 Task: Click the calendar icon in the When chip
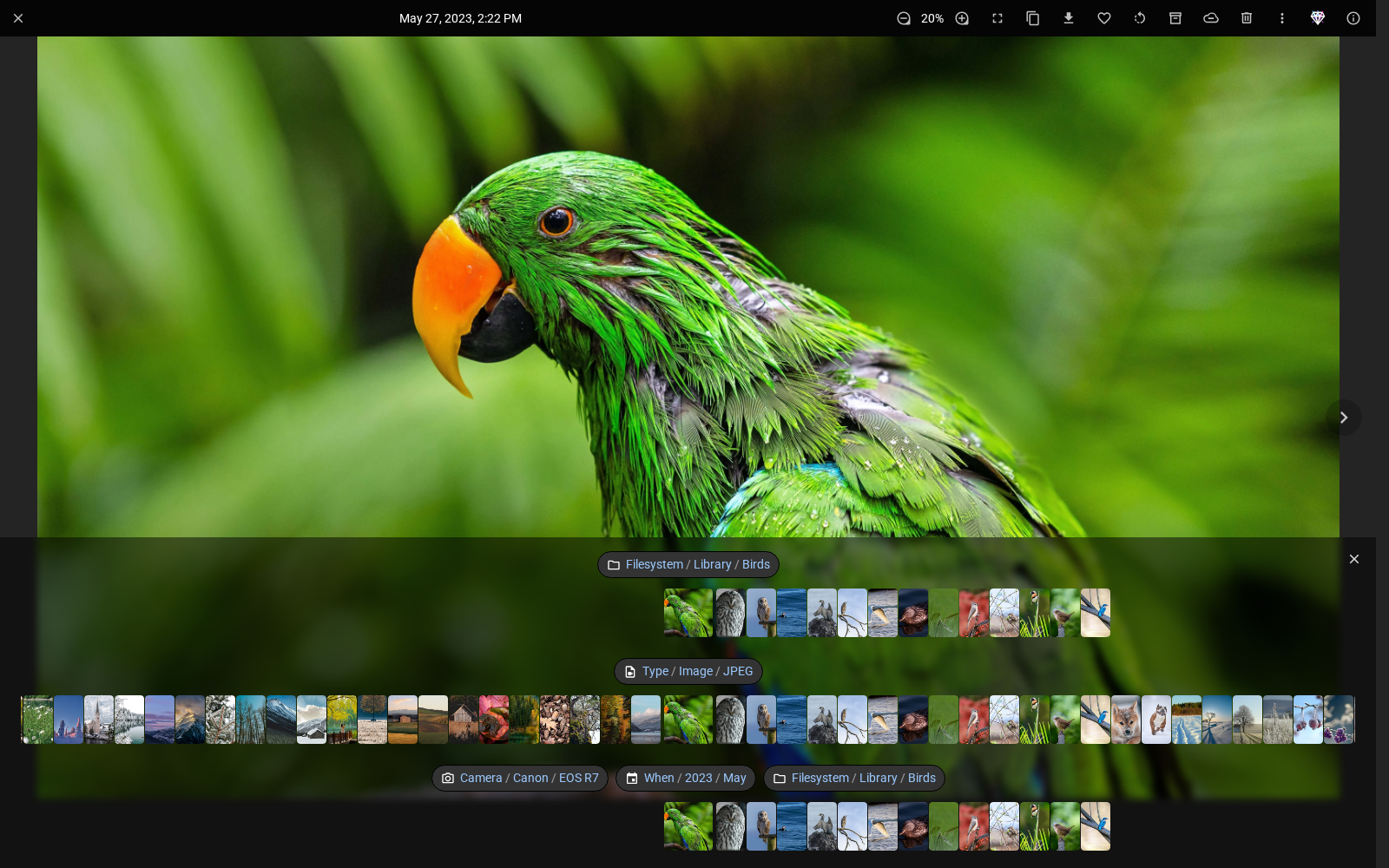click(632, 779)
